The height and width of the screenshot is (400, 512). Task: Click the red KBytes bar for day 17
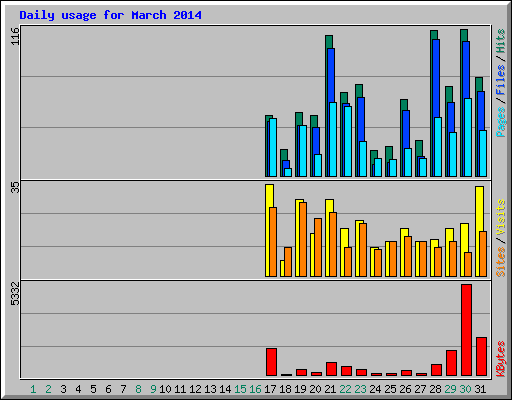click(x=271, y=362)
